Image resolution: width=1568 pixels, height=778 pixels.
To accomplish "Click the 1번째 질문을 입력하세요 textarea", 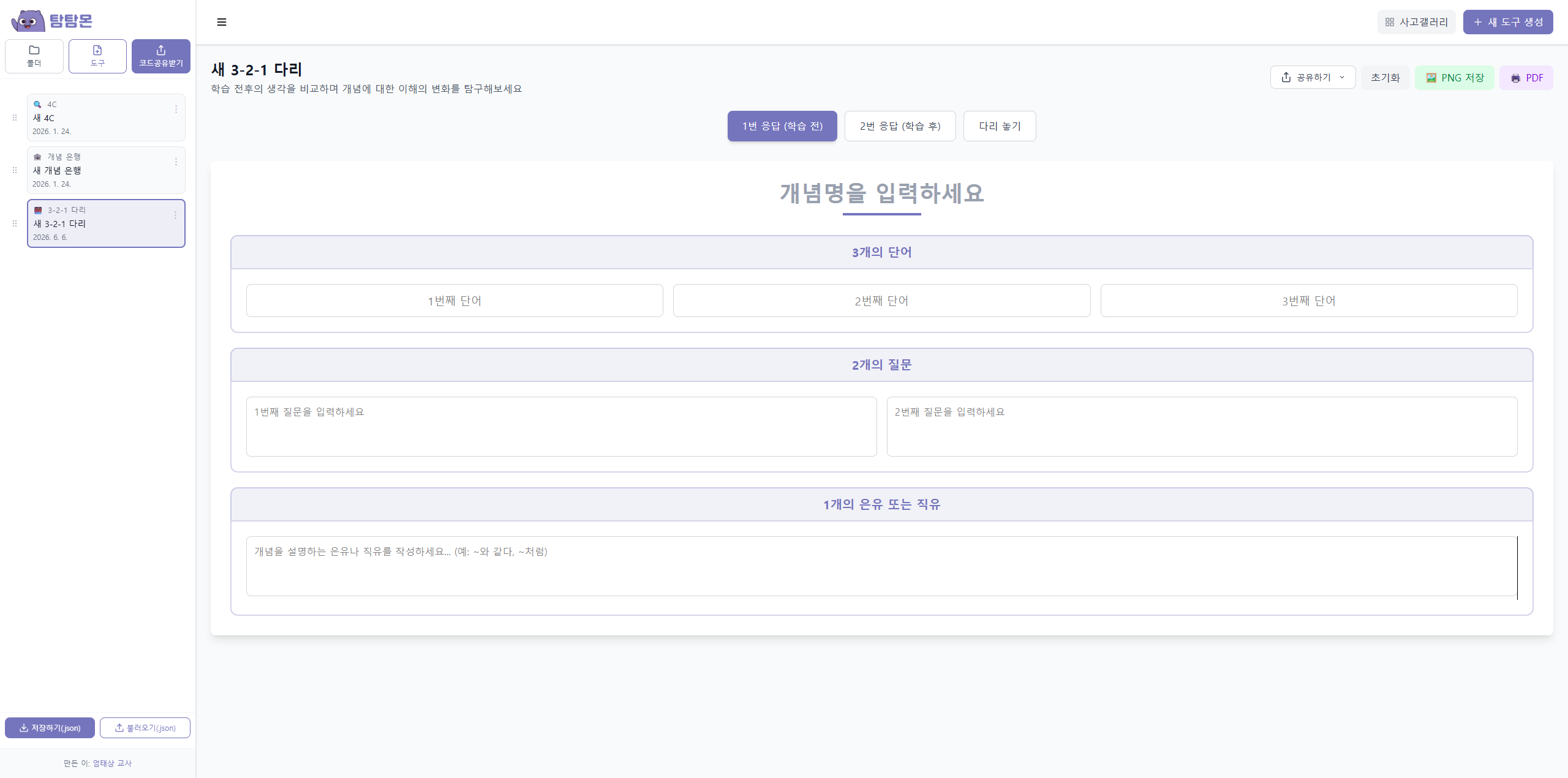I will click(x=561, y=427).
